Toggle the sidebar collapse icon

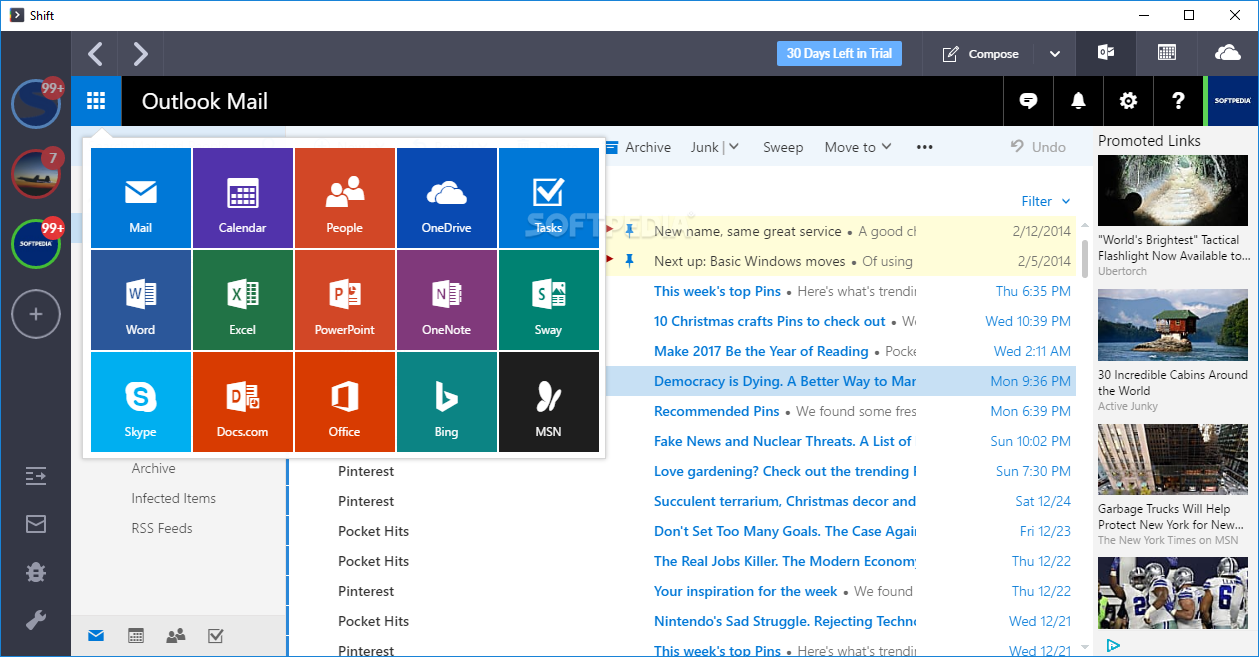[36, 476]
